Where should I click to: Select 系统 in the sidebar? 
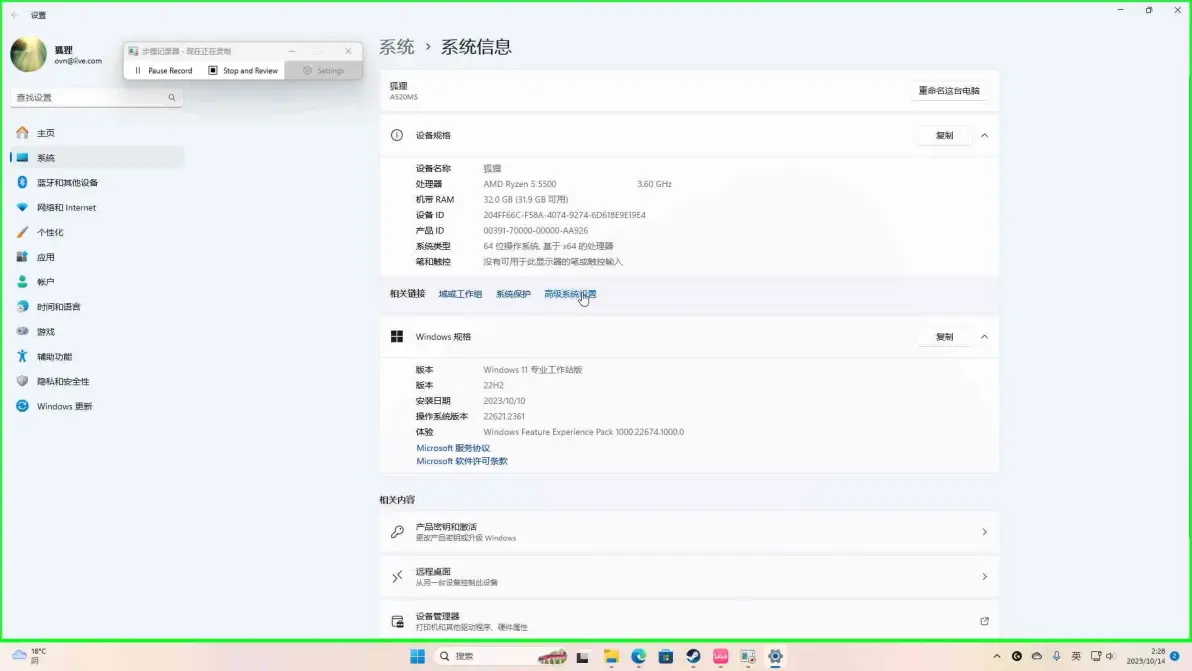(97, 157)
